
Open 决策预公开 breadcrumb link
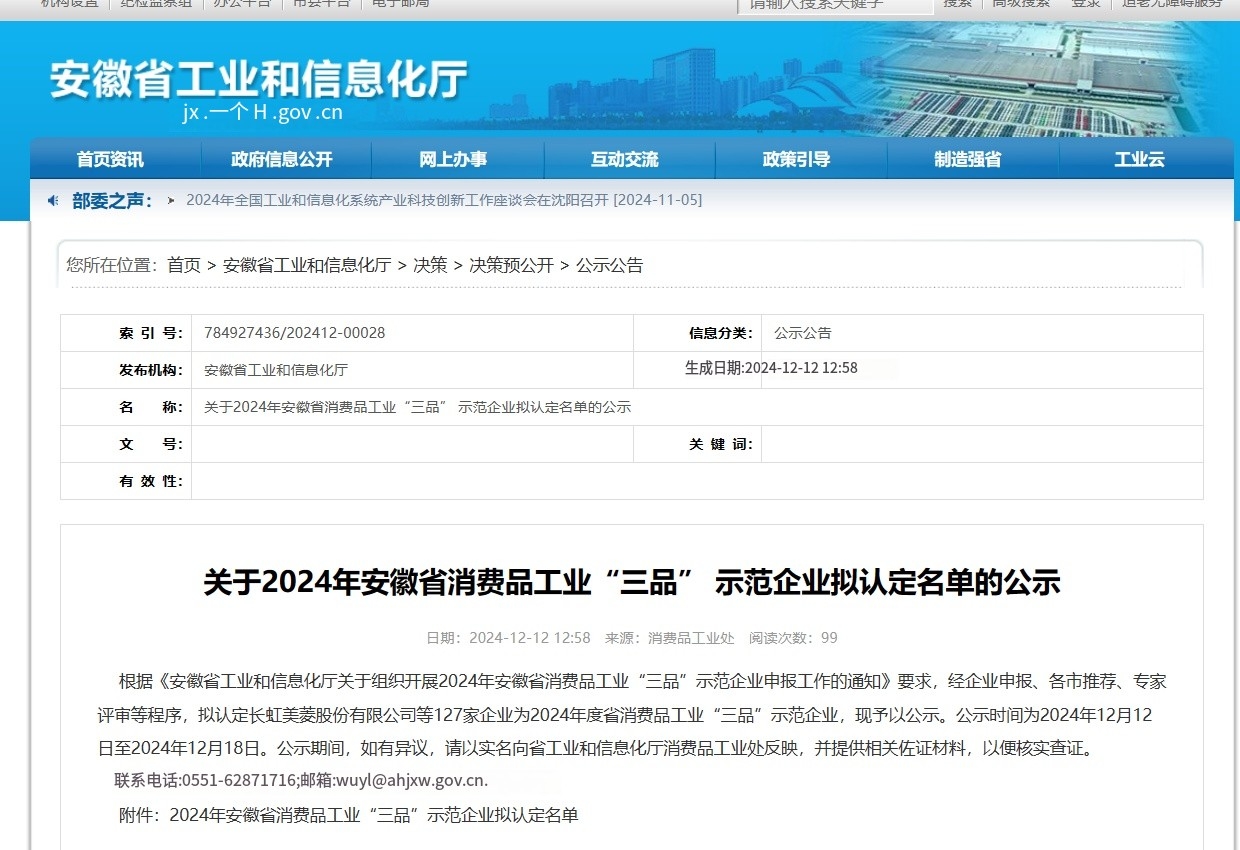(511, 265)
